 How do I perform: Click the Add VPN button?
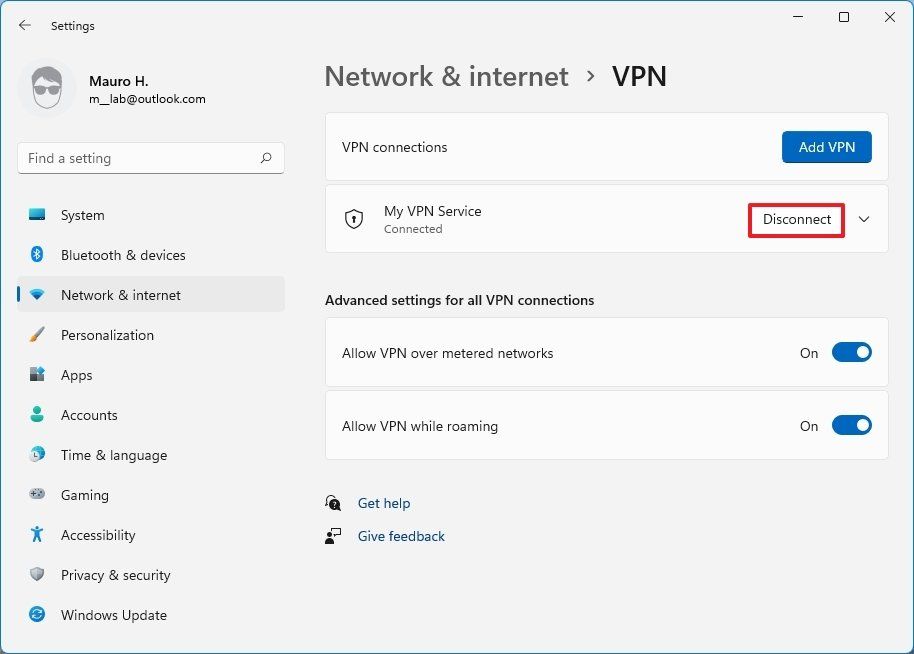pyautogui.click(x=826, y=146)
